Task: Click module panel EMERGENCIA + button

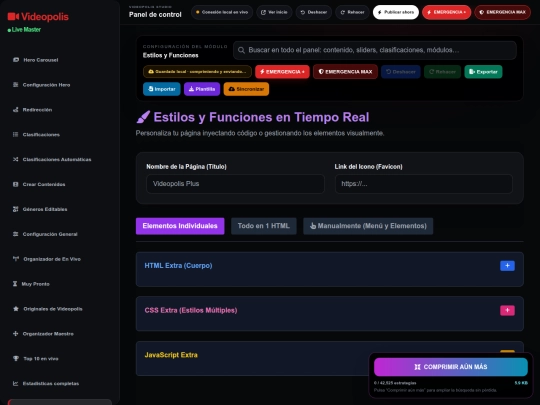Action: pos(282,72)
